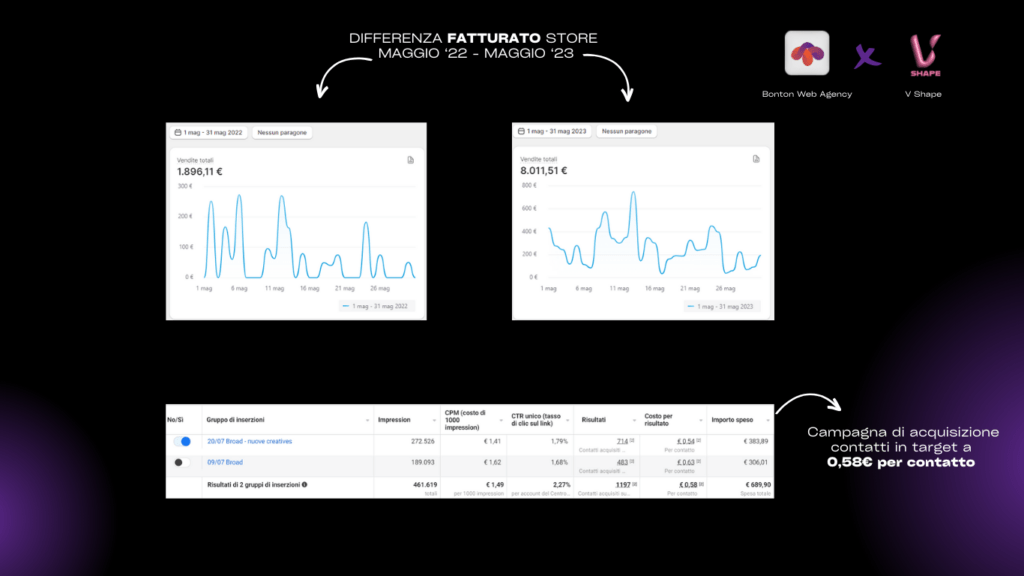Open the report icon in the 2023 sales chart

tap(756, 159)
